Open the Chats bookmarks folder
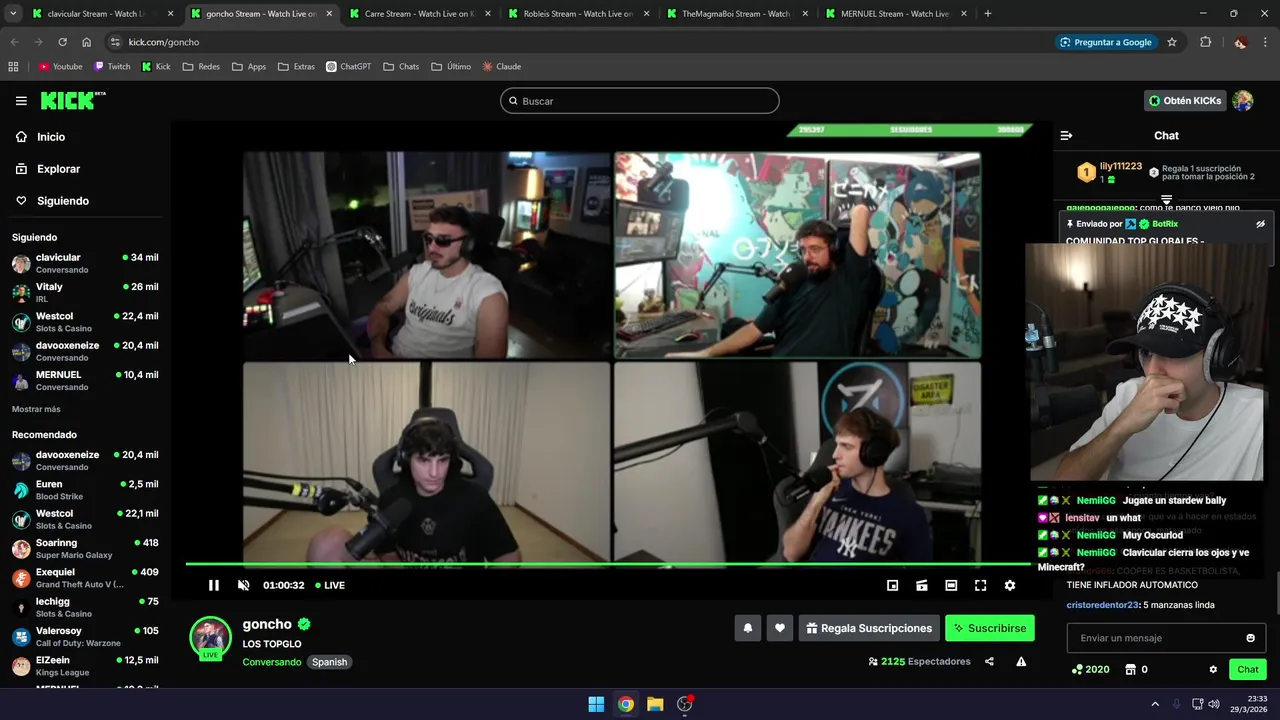The width and height of the screenshot is (1280, 720). pyautogui.click(x=401, y=67)
